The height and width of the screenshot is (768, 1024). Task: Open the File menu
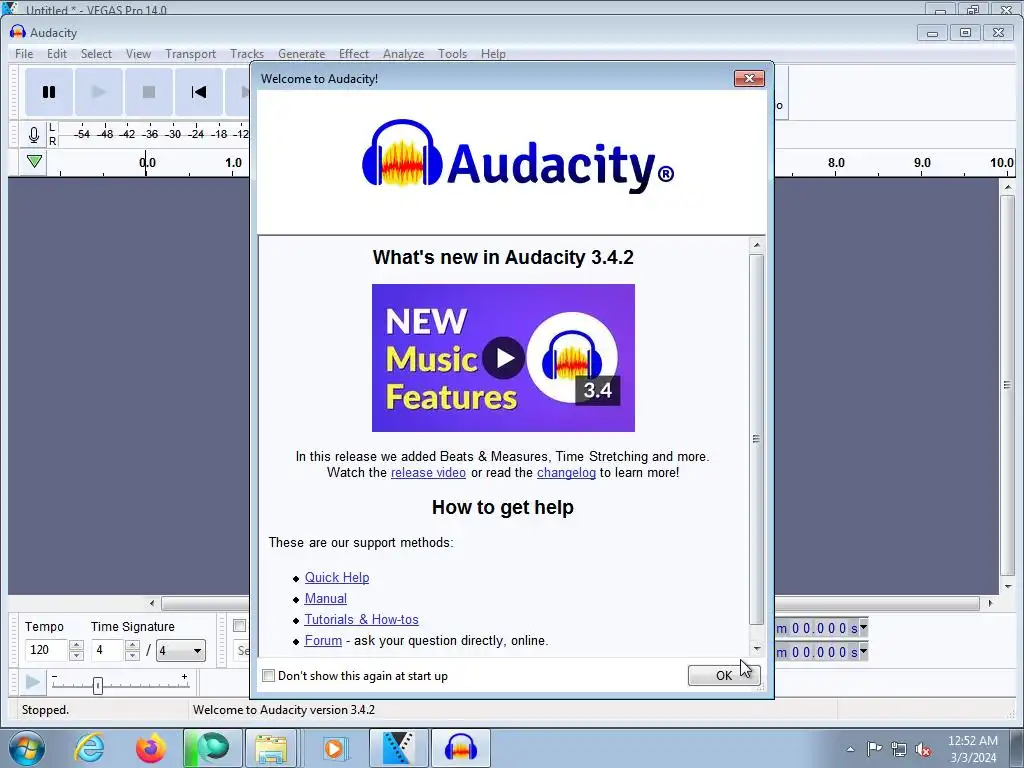(x=24, y=54)
